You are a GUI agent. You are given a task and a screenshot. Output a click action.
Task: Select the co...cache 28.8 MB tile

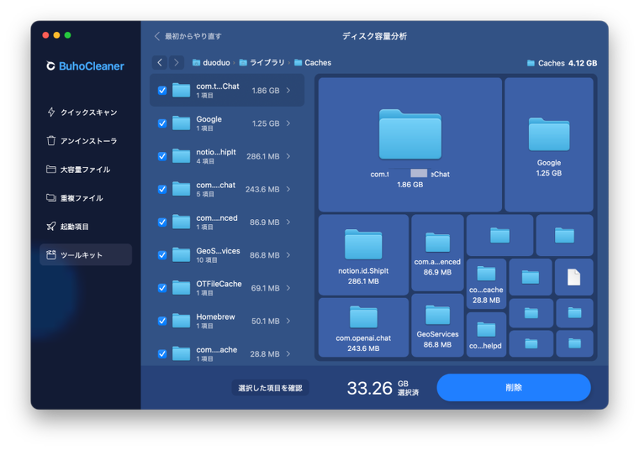point(486,284)
